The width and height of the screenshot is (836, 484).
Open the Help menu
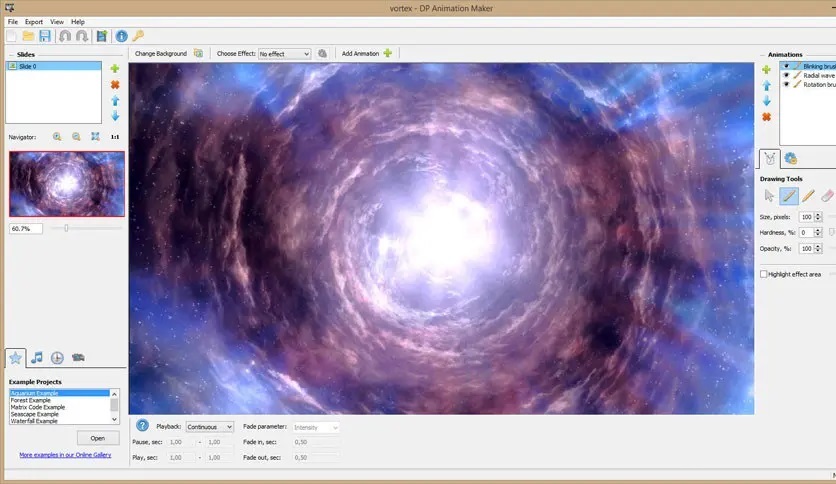(x=78, y=22)
